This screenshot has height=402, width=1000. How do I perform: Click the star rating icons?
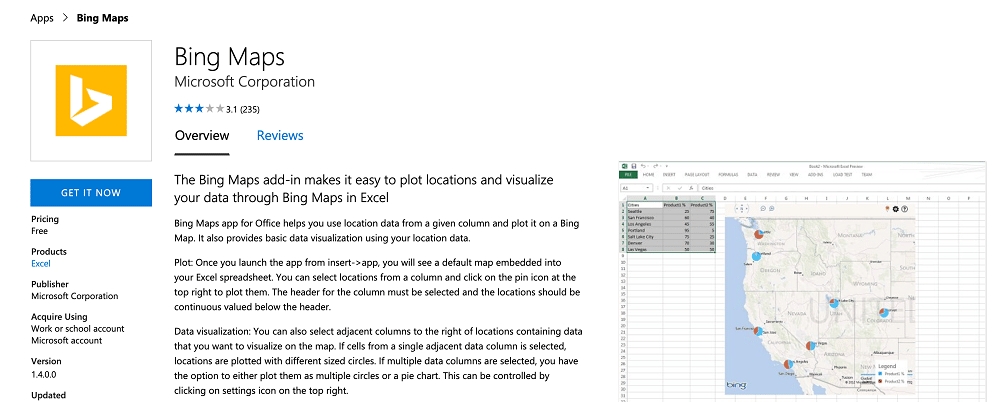(199, 109)
